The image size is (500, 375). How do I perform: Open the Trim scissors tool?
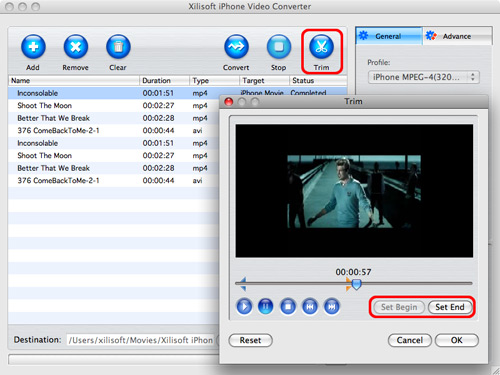[321, 46]
